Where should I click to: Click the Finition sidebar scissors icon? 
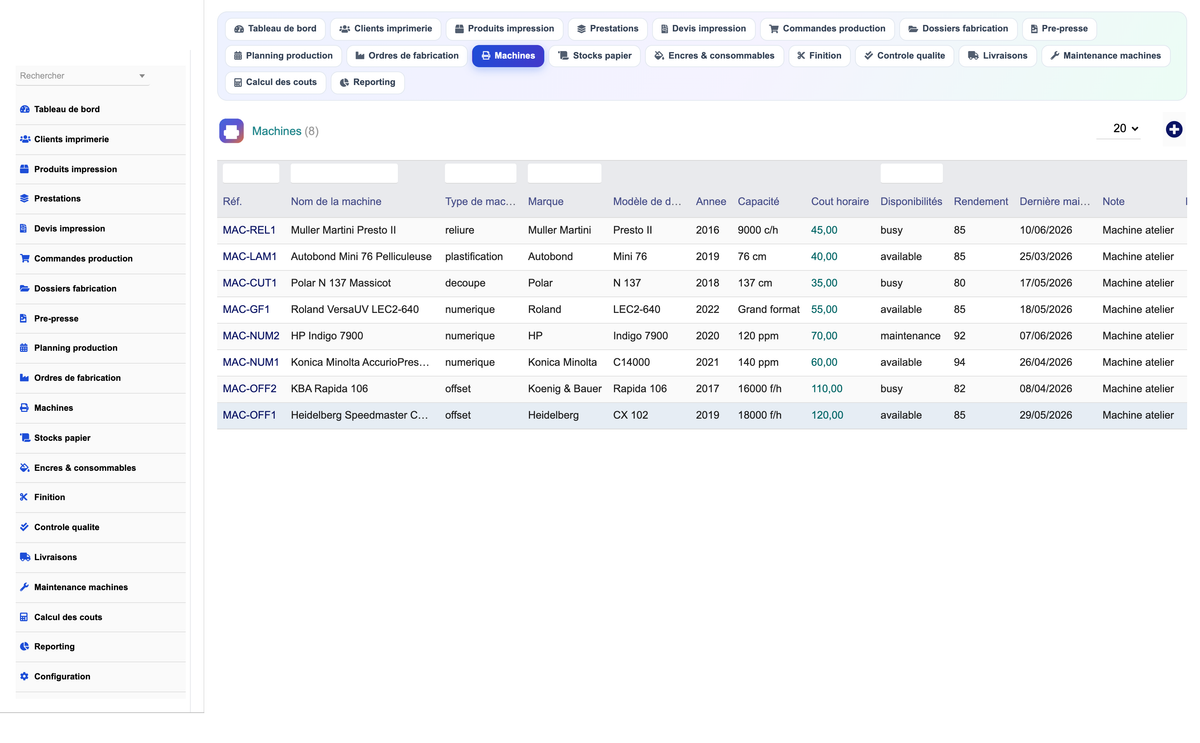tap(24, 497)
